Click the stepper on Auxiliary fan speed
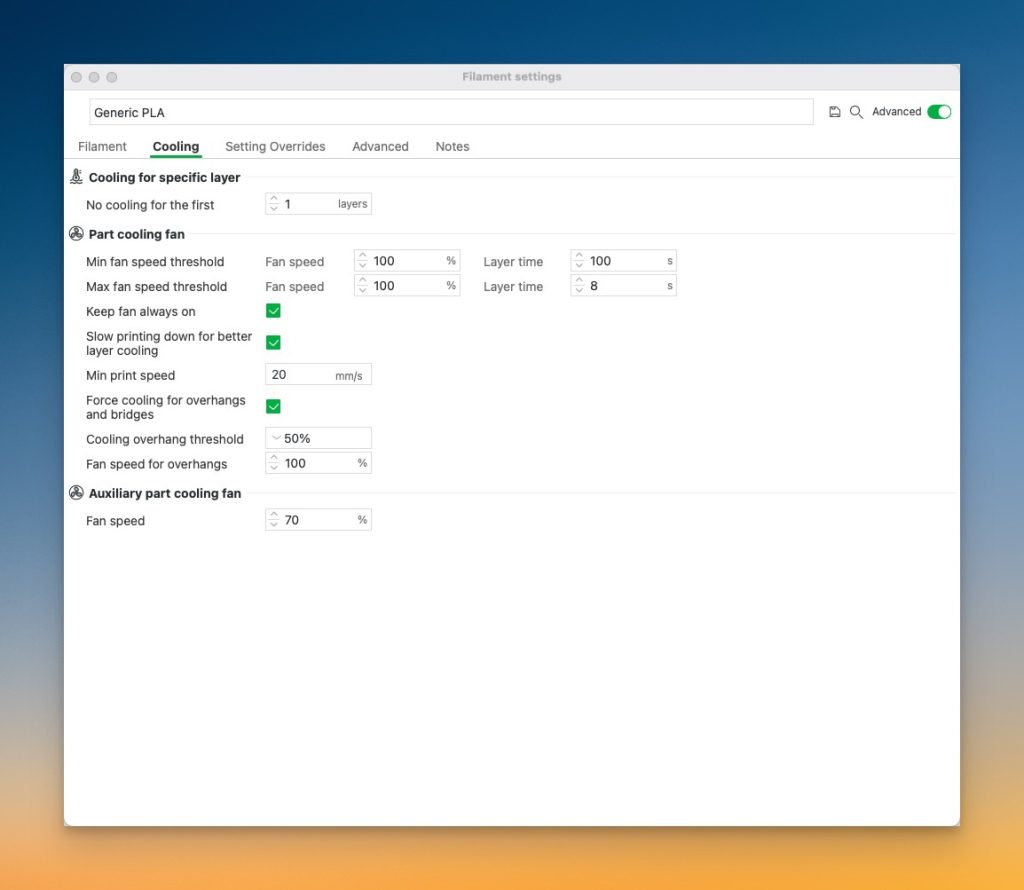Viewport: 1024px width, 890px height. pyautogui.click(x=274, y=520)
